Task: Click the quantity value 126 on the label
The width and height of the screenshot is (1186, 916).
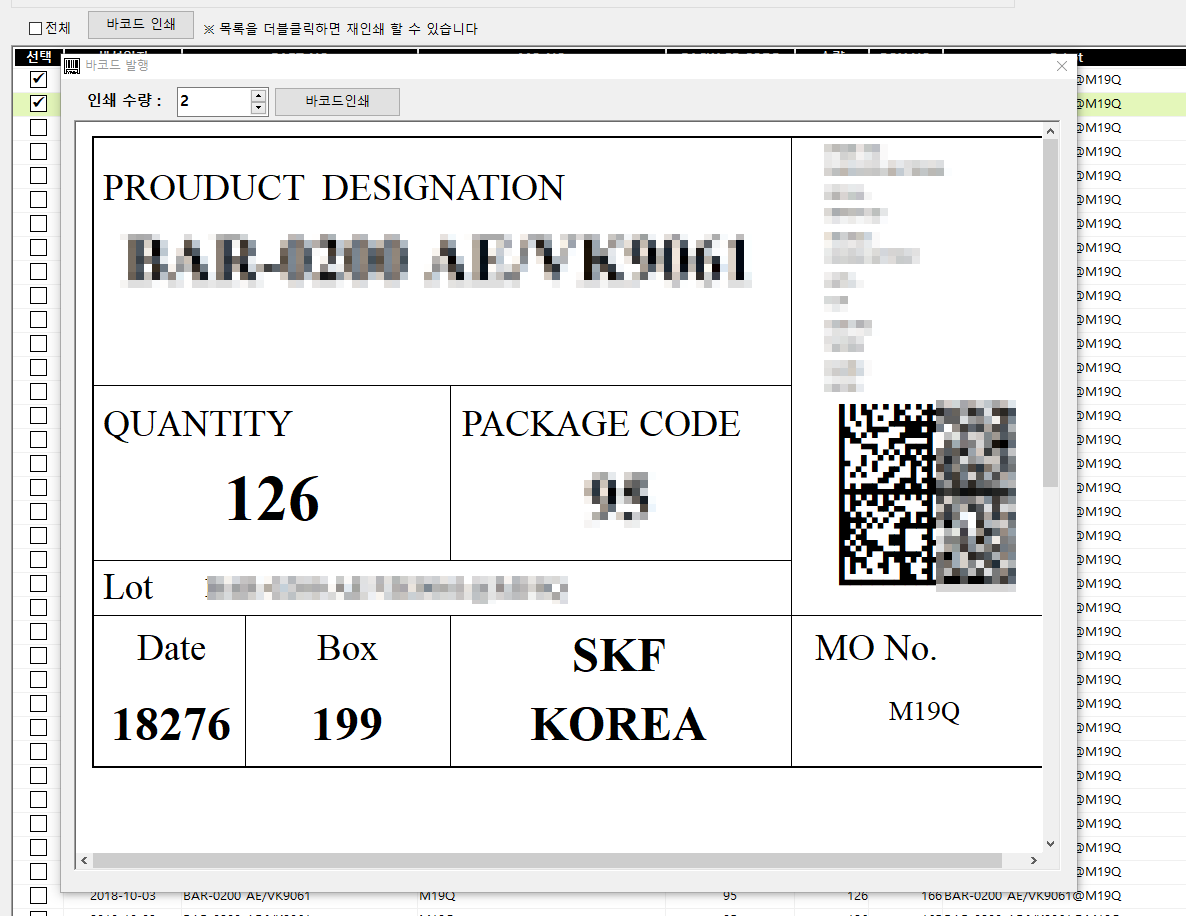Action: point(272,499)
